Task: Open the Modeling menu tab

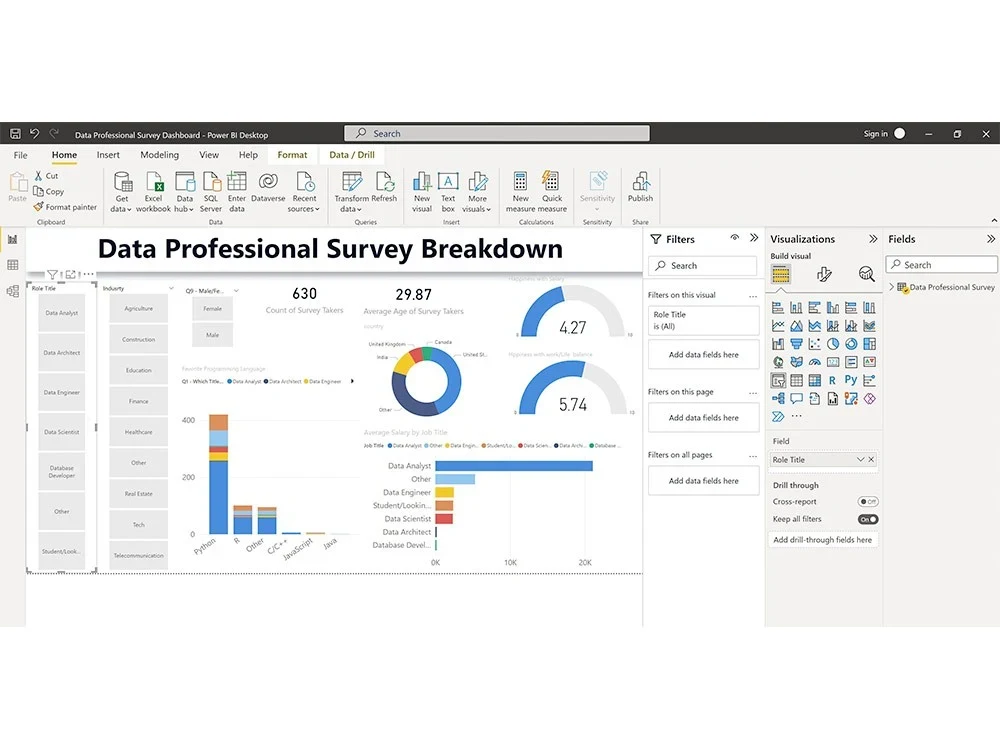Action: pyautogui.click(x=159, y=155)
